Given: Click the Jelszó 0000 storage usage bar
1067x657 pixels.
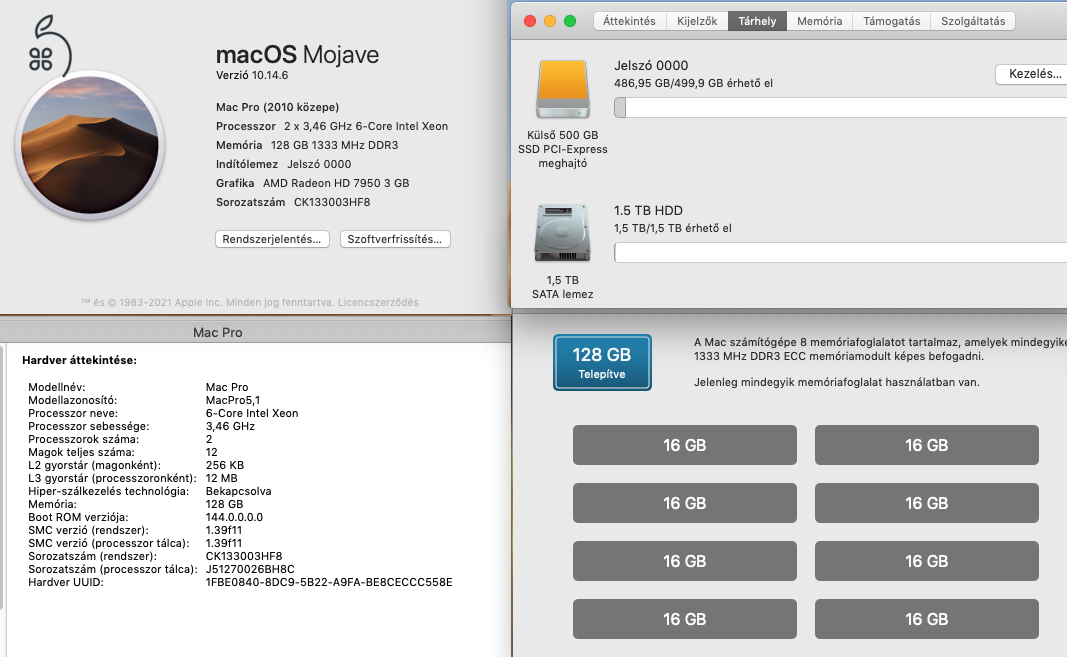Looking at the screenshot, I should click(x=840, y=108).
